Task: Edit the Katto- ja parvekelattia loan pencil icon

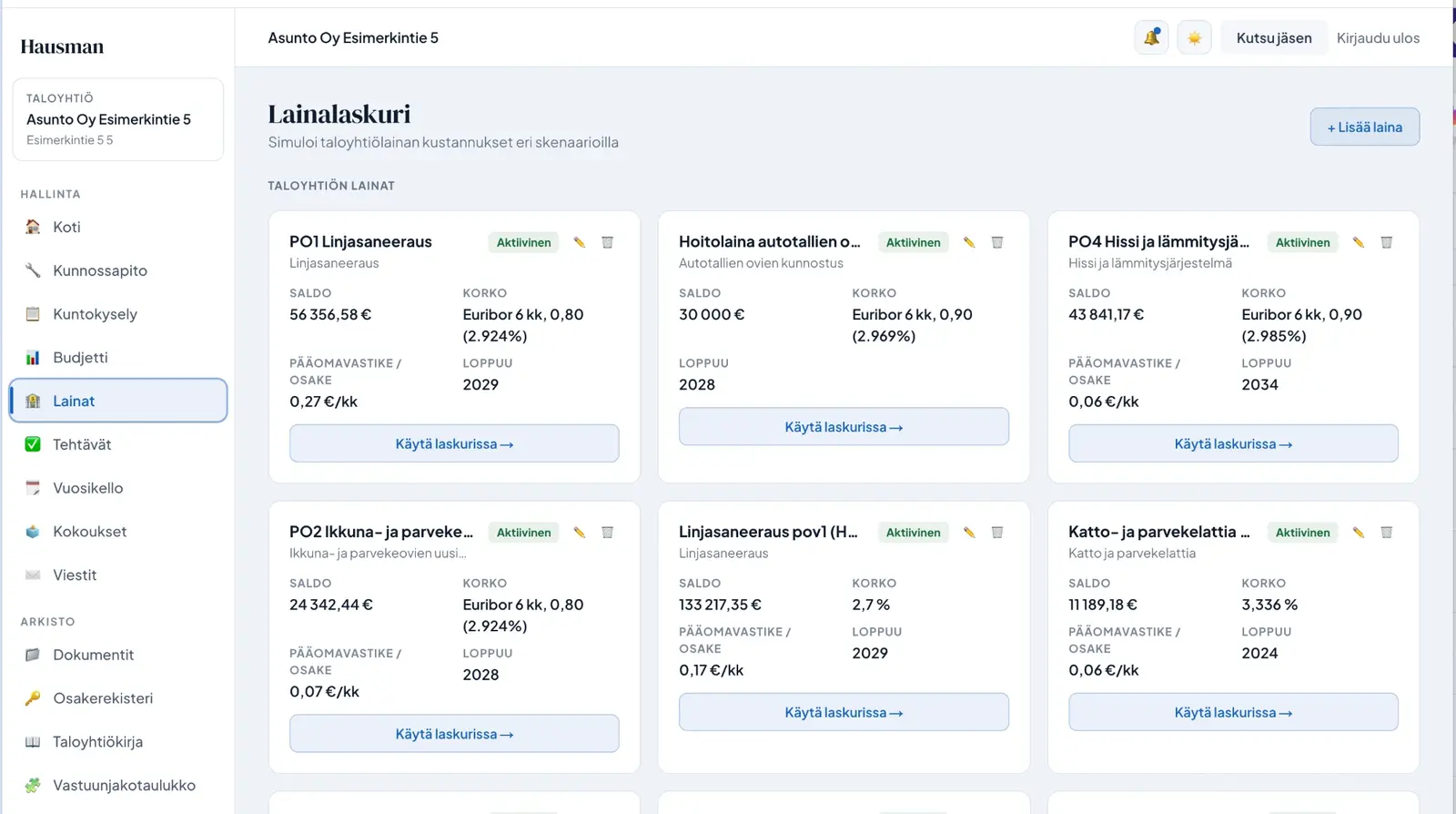Action: pyautogui.click(x=1359, y=533)
